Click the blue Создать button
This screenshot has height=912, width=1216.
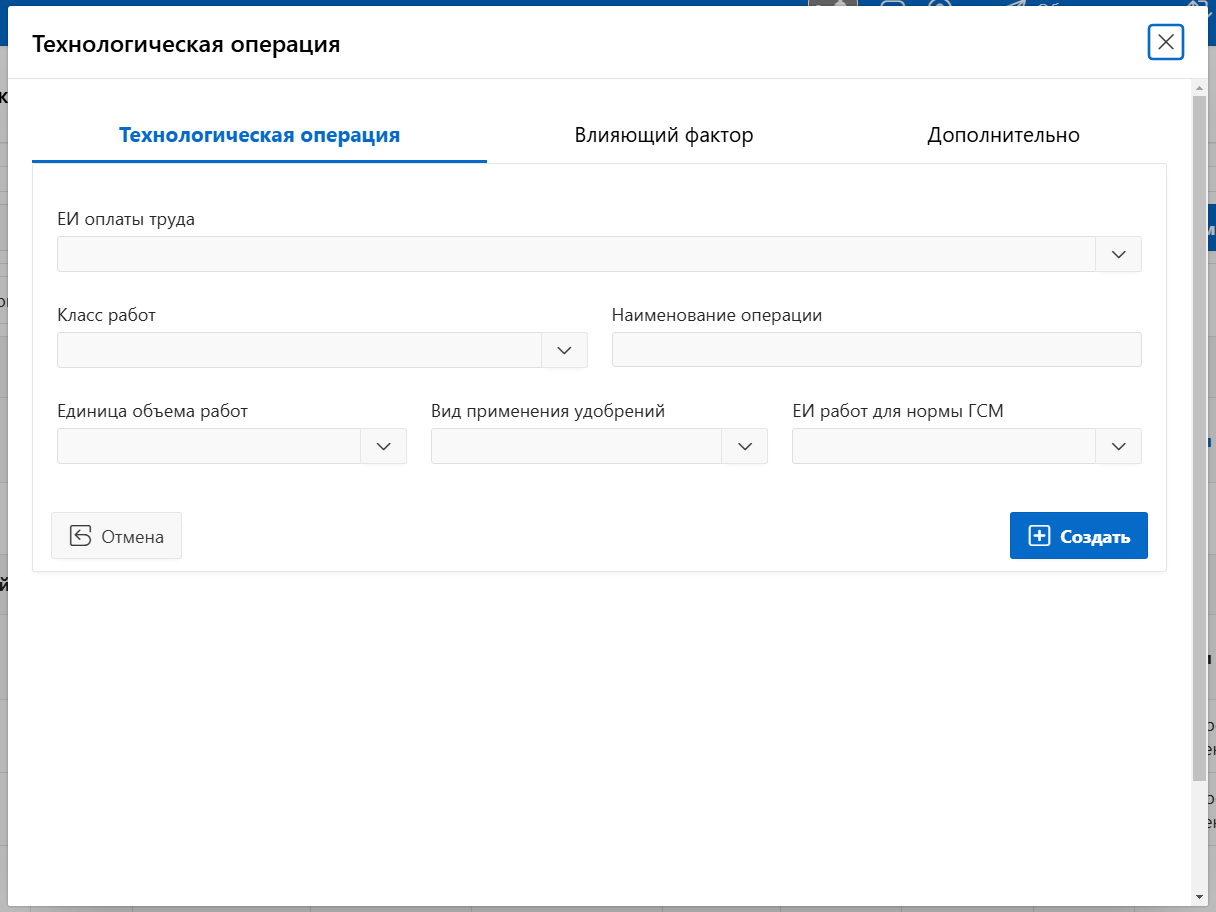pyautogui.click(x=1078, y=536)
